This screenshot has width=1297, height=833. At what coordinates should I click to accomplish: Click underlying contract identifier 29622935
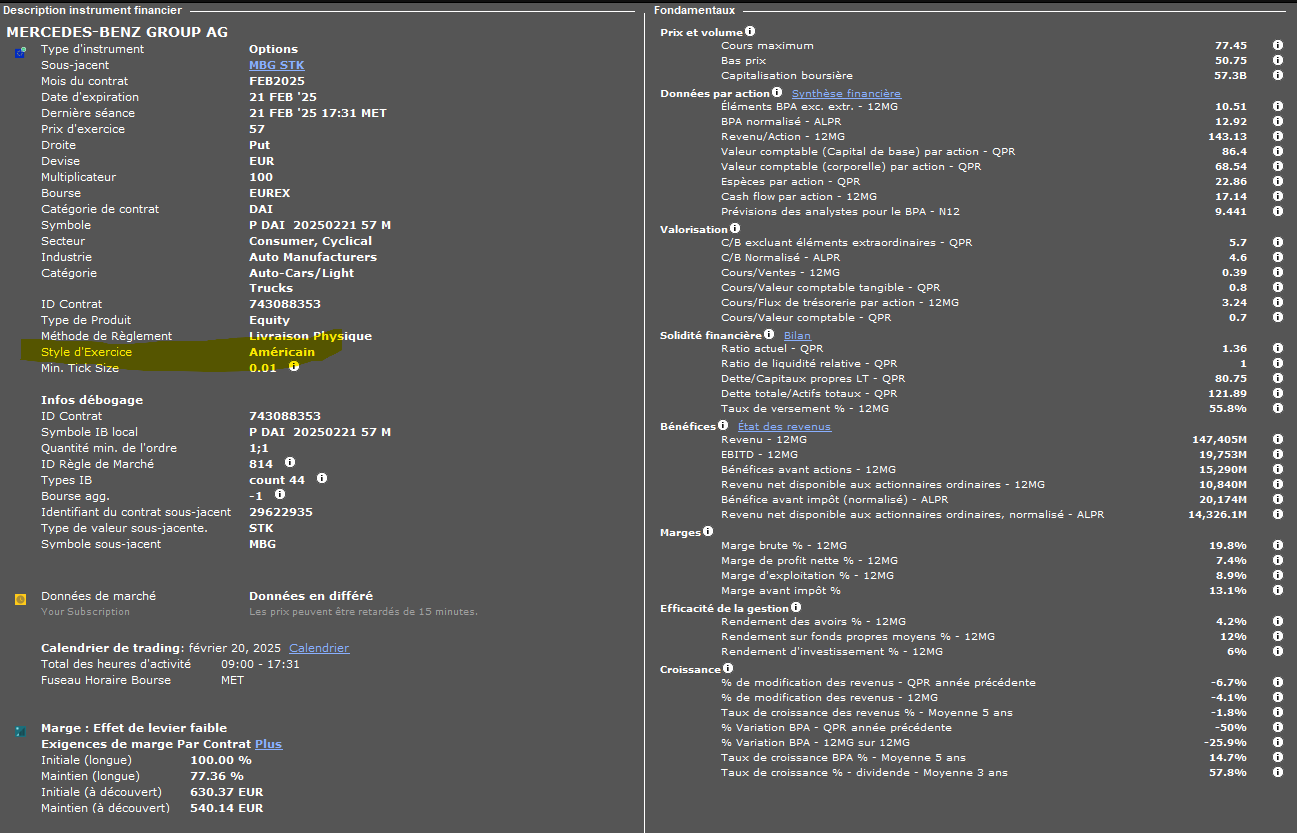(x=281, y=512)
